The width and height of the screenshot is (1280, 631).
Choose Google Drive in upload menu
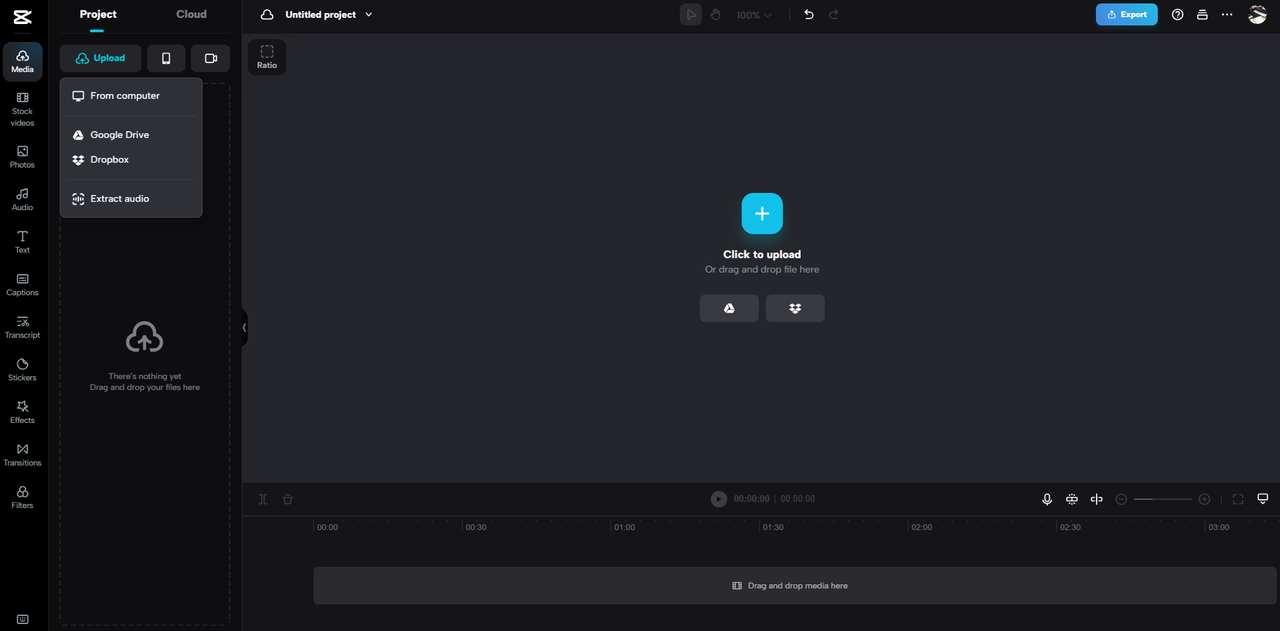[x=131, y=135]
